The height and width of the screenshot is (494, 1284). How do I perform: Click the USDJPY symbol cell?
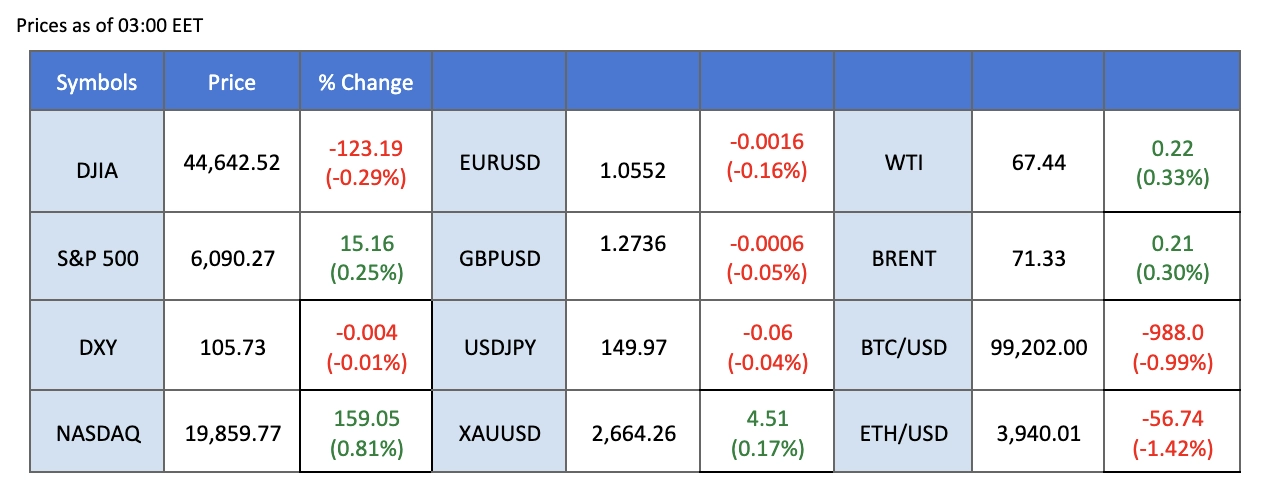click(498, 347)
